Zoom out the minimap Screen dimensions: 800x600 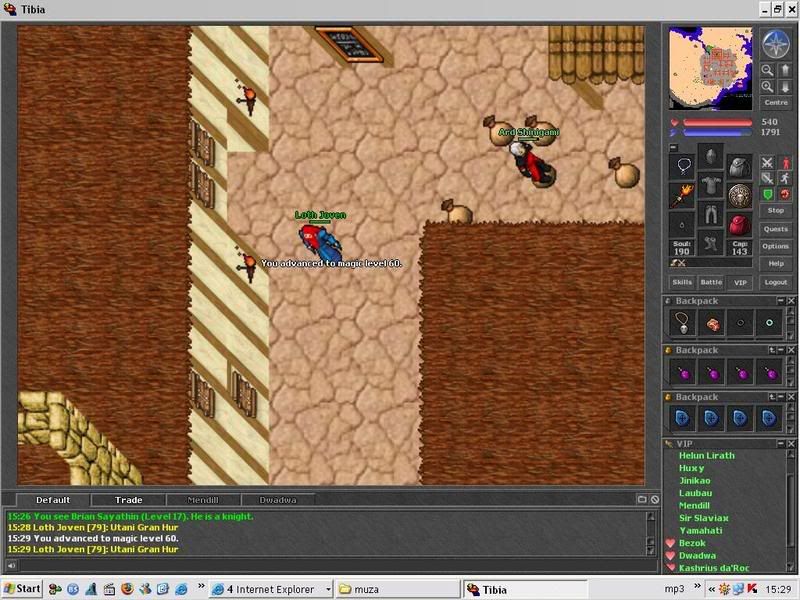tap(767, 70)
